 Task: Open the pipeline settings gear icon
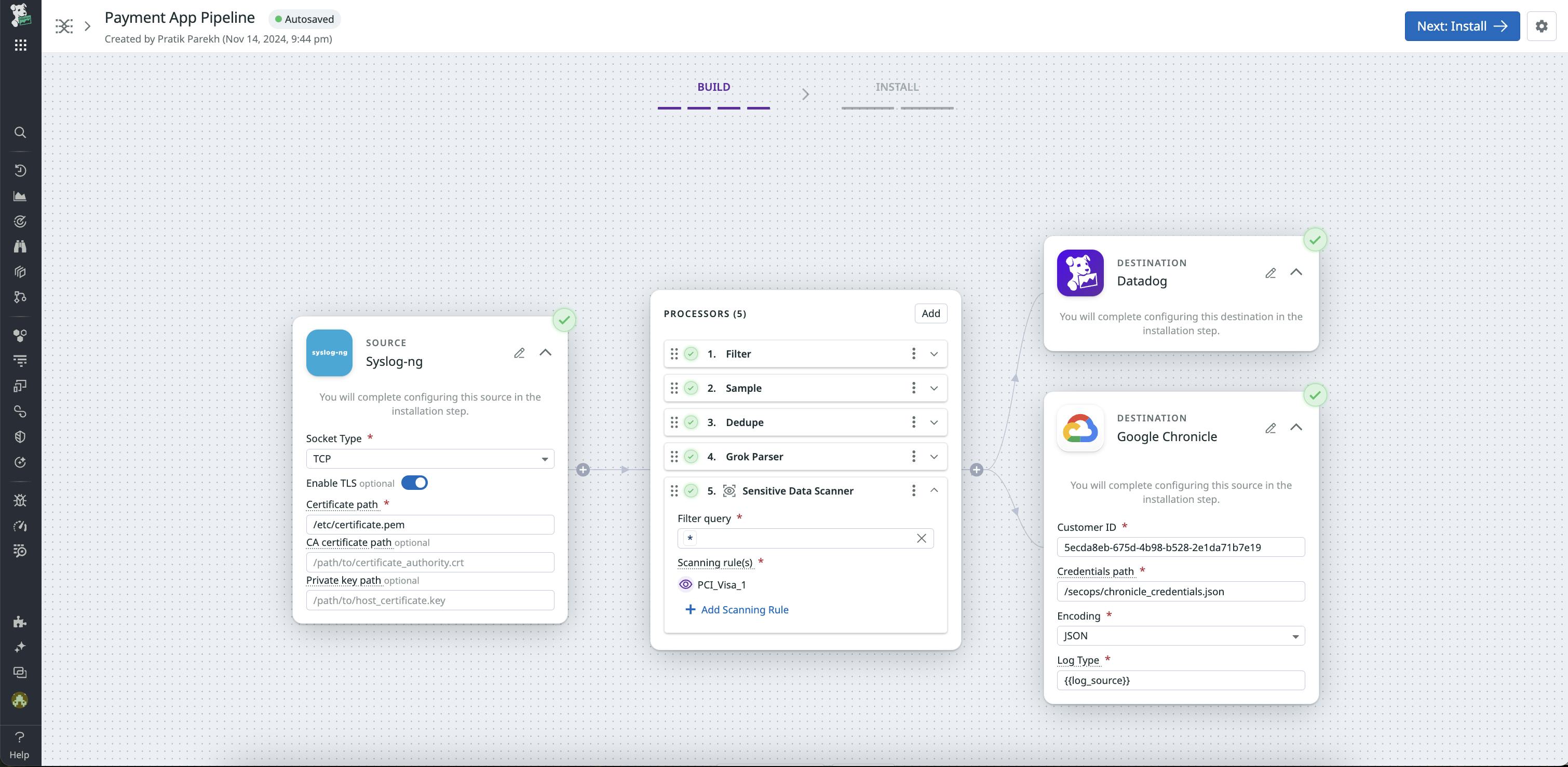click(x=1541, y=26)
